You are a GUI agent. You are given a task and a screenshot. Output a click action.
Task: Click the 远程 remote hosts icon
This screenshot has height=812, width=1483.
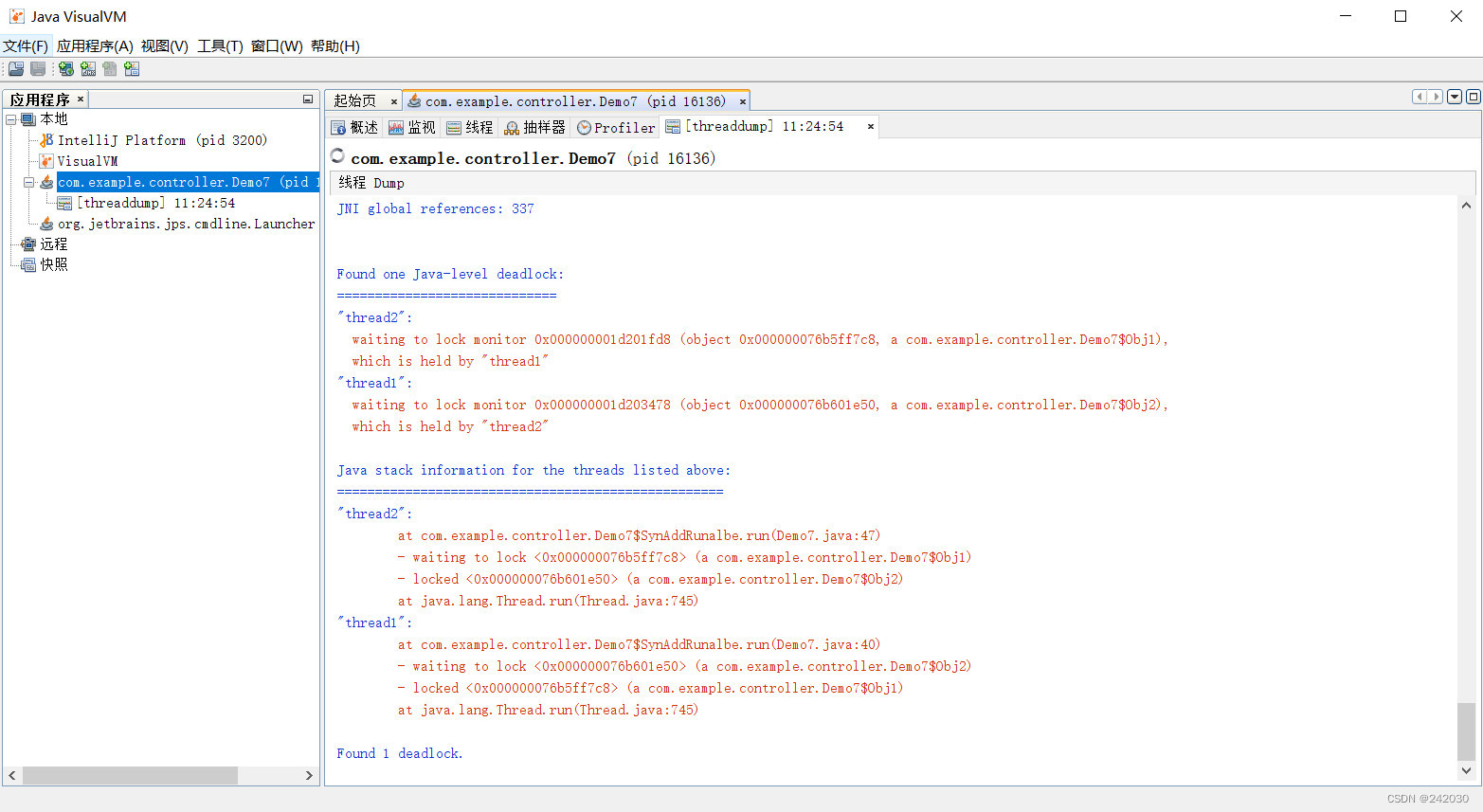click(x=28, y=244)
